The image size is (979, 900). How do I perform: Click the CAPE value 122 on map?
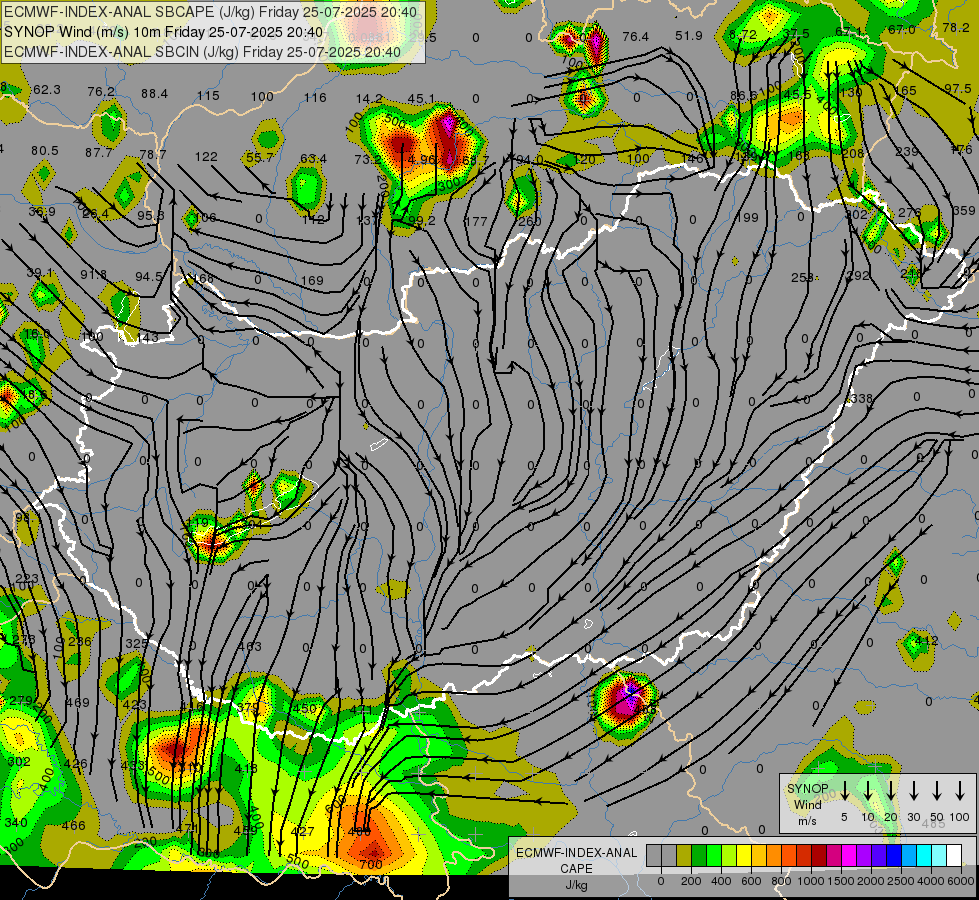coord(206,157)
